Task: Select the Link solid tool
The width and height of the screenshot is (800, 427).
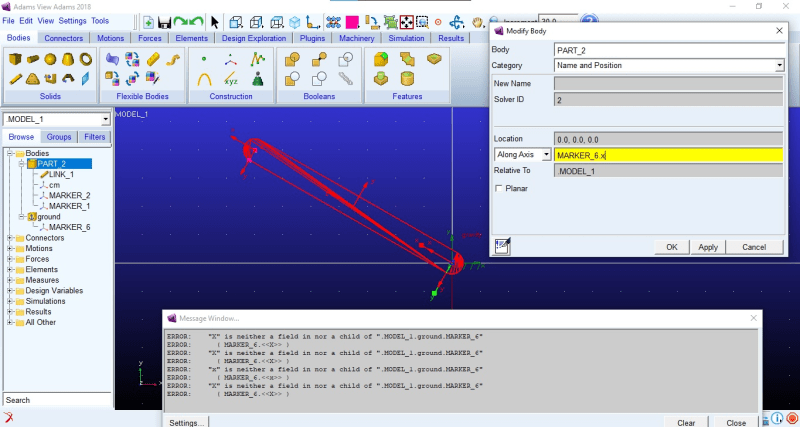Action: point(15,79)
